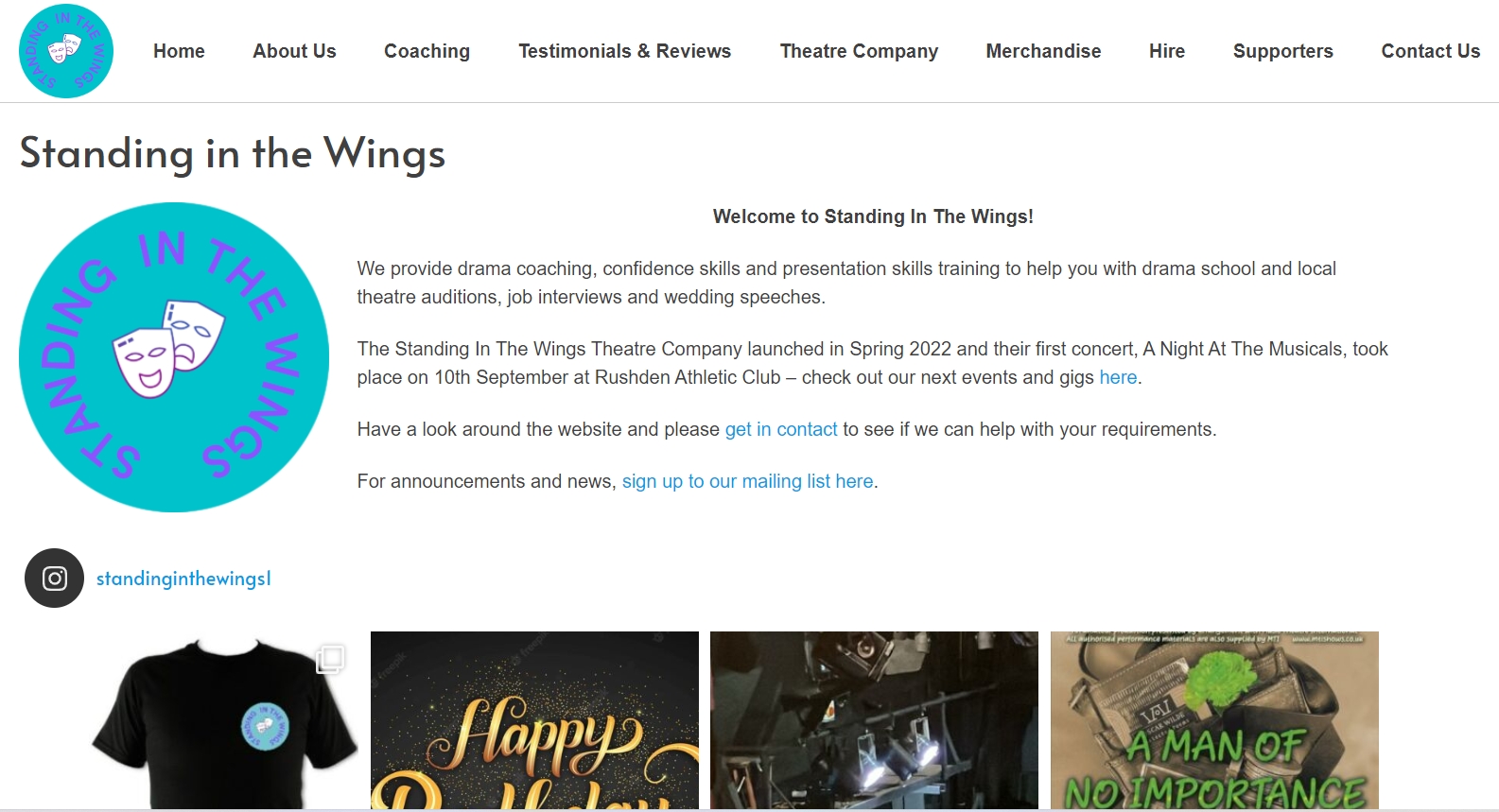Click the 'get in contact' link

(x=781, y=429)
